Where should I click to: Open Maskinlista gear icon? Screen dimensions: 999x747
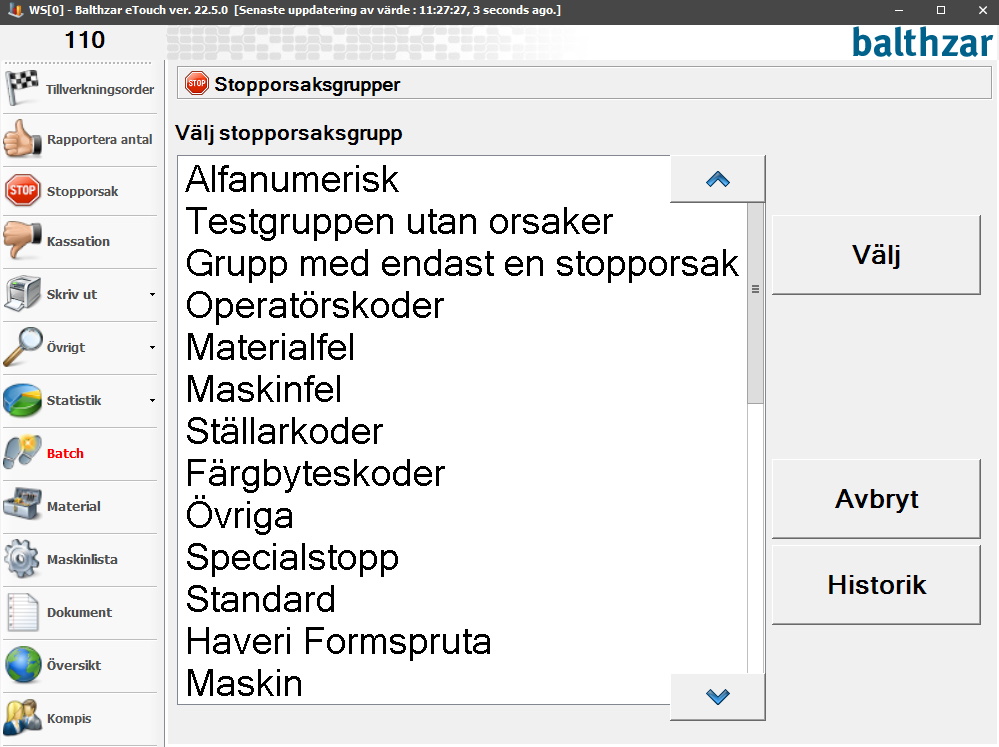click(22, 558)
